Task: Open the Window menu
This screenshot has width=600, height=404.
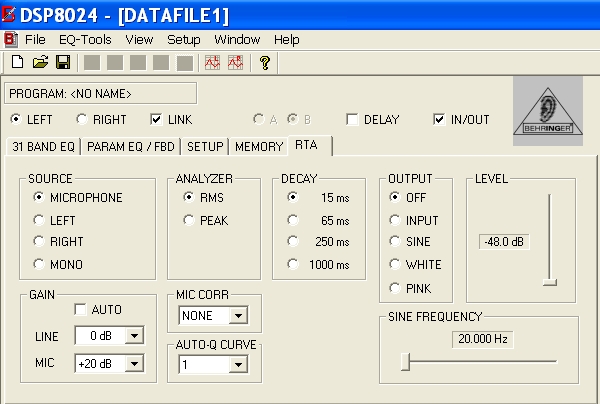Action: [x=237, y=39]
